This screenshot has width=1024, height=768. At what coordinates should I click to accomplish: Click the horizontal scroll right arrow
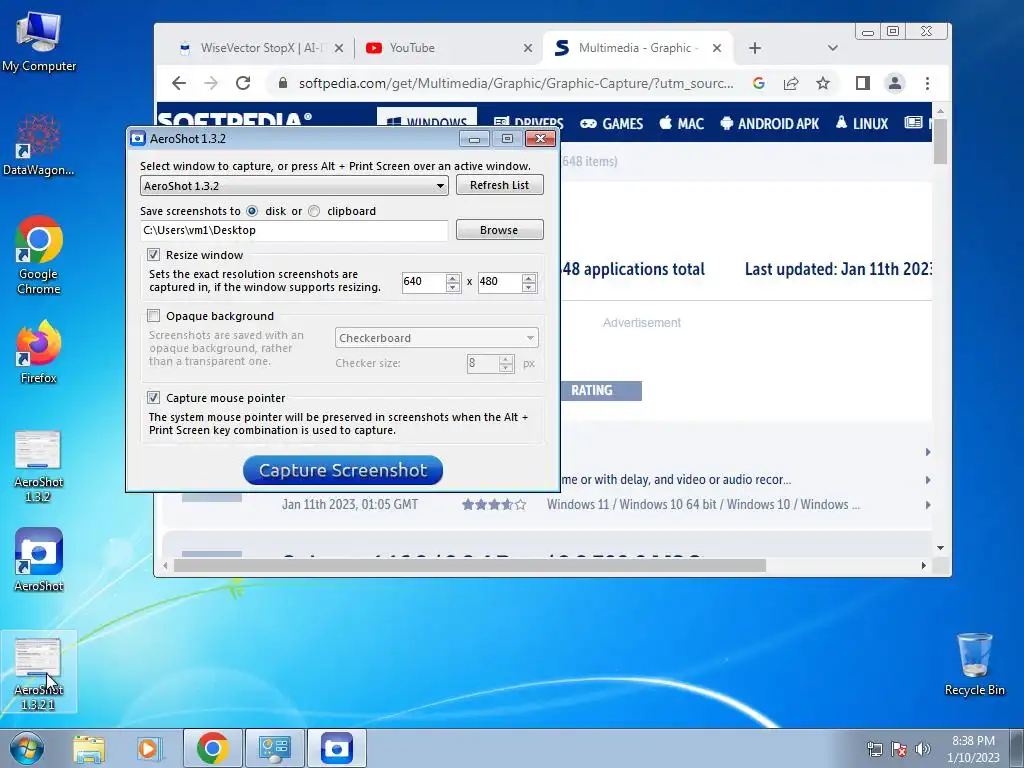tap(923, 566)
